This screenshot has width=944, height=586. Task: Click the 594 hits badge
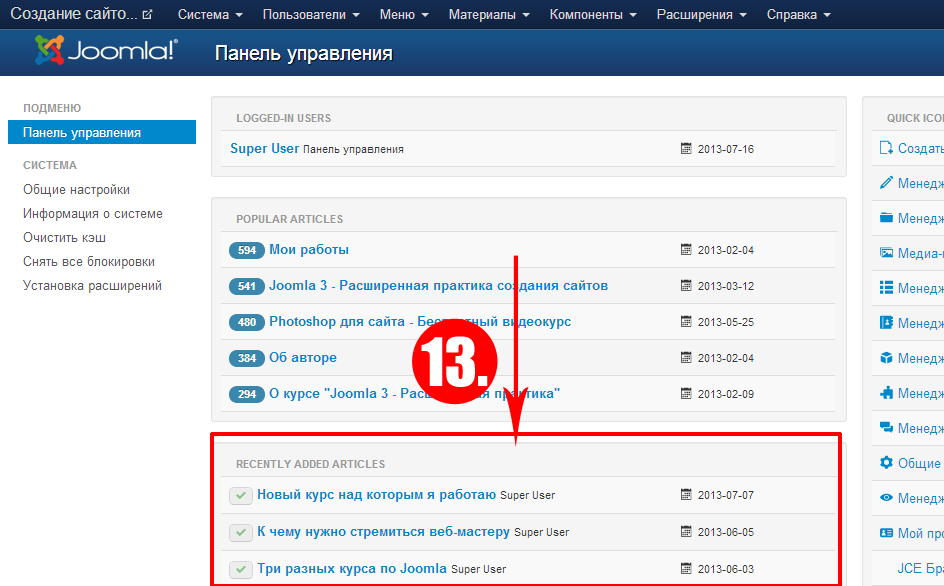[x=246, y=251]
